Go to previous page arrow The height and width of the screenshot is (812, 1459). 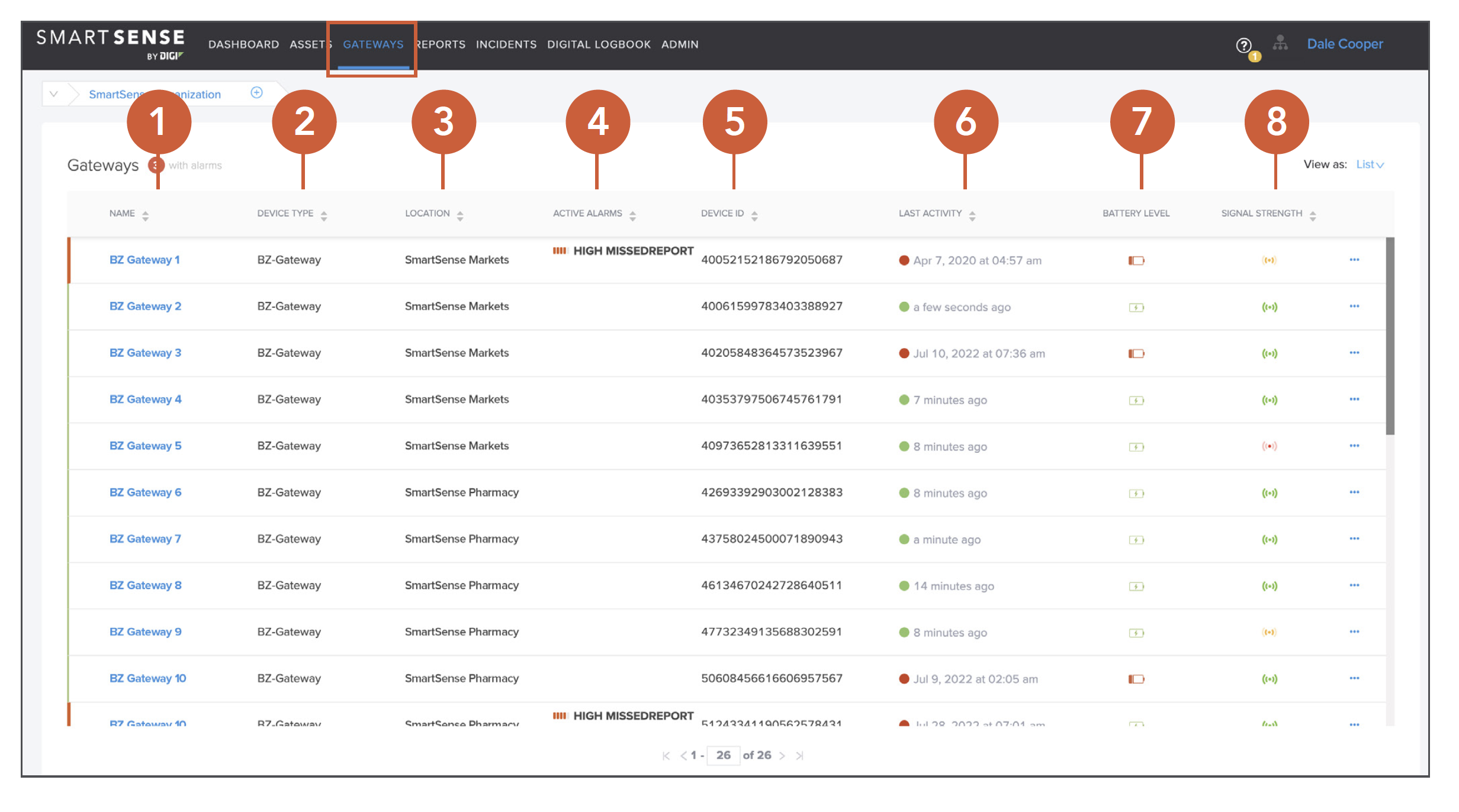(x=683, y=756)
